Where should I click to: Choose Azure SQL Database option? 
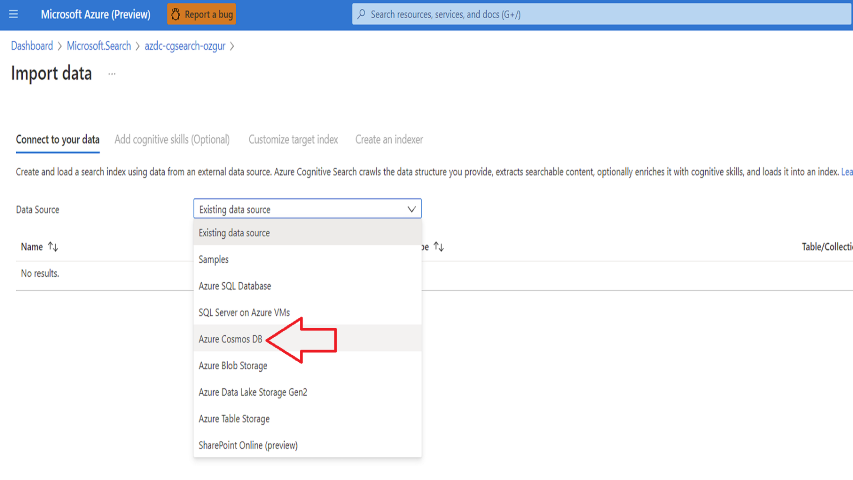click(x=307, y=286)
